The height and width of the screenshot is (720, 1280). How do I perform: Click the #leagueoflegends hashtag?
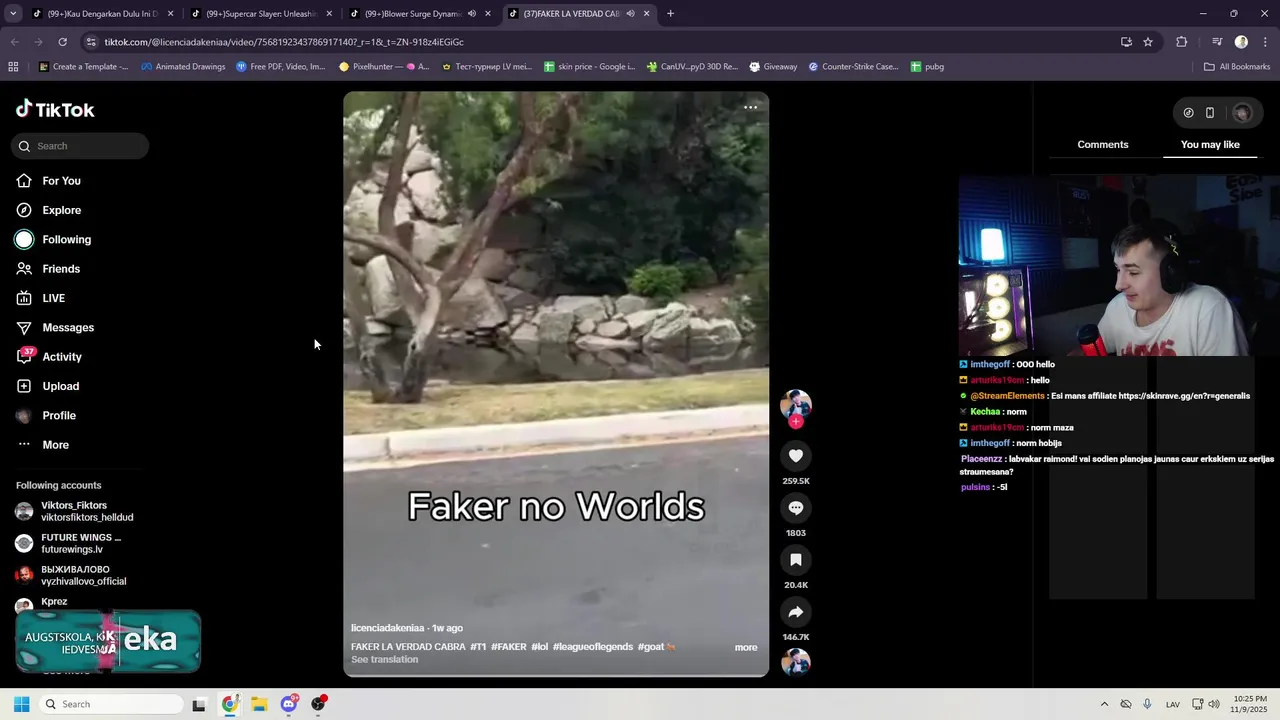click(593, 647)
